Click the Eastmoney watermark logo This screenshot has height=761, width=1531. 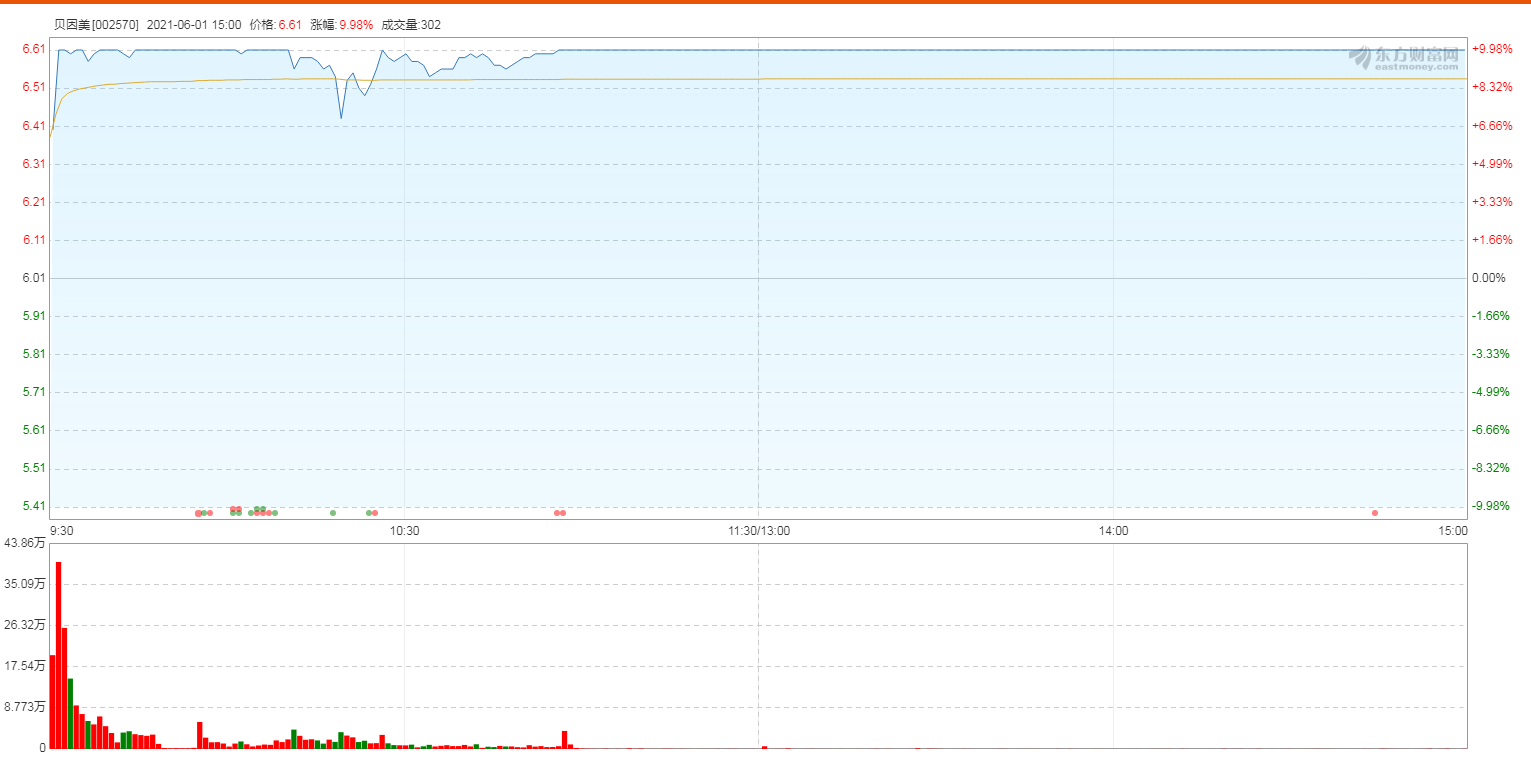[x=1402, y=57]
